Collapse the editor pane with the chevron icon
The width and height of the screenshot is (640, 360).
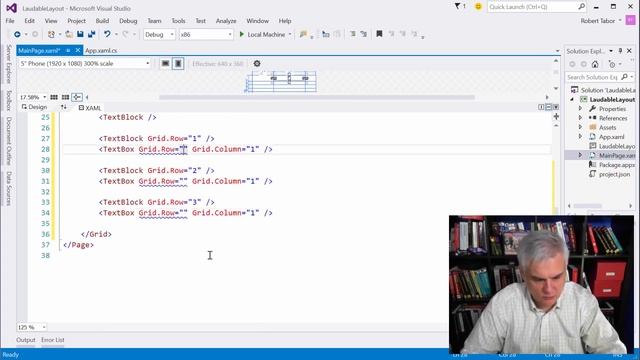pos(556,107)
